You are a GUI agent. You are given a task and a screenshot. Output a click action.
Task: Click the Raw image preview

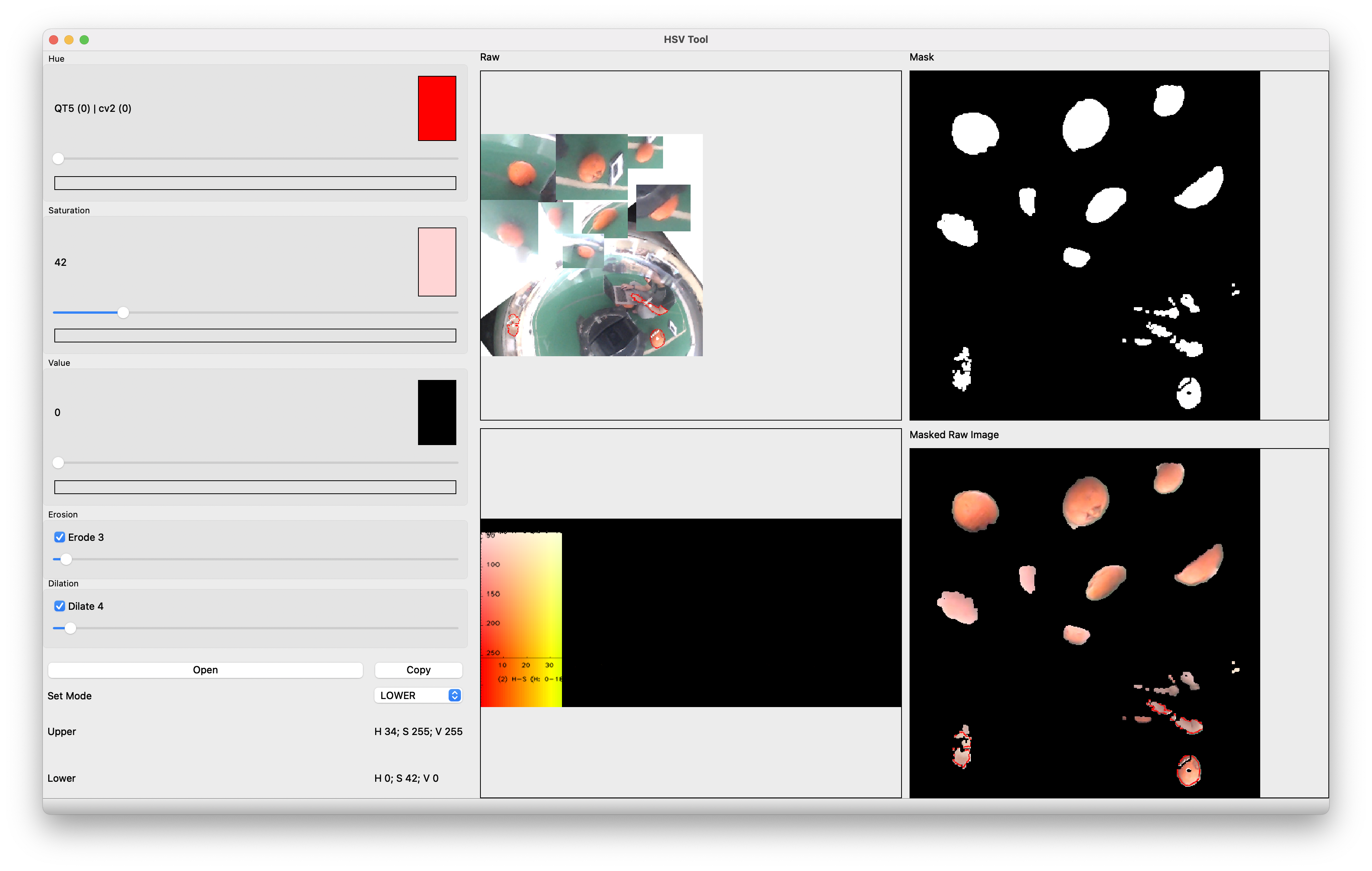591,245
